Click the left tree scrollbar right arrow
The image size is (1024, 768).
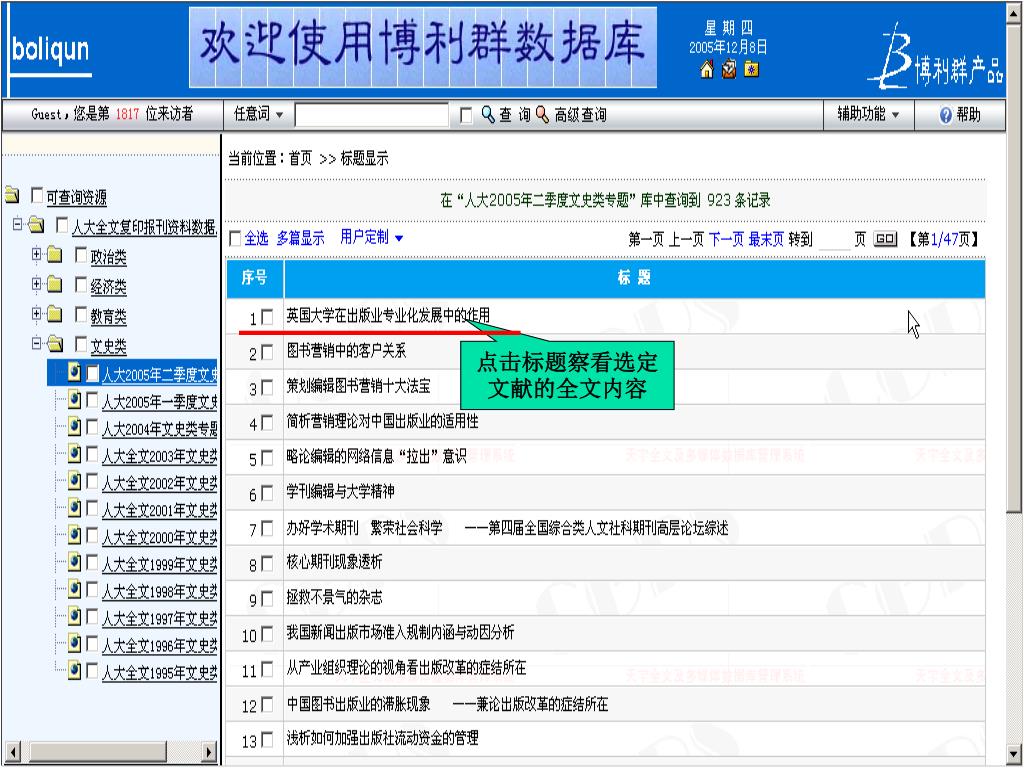point(209,752)
